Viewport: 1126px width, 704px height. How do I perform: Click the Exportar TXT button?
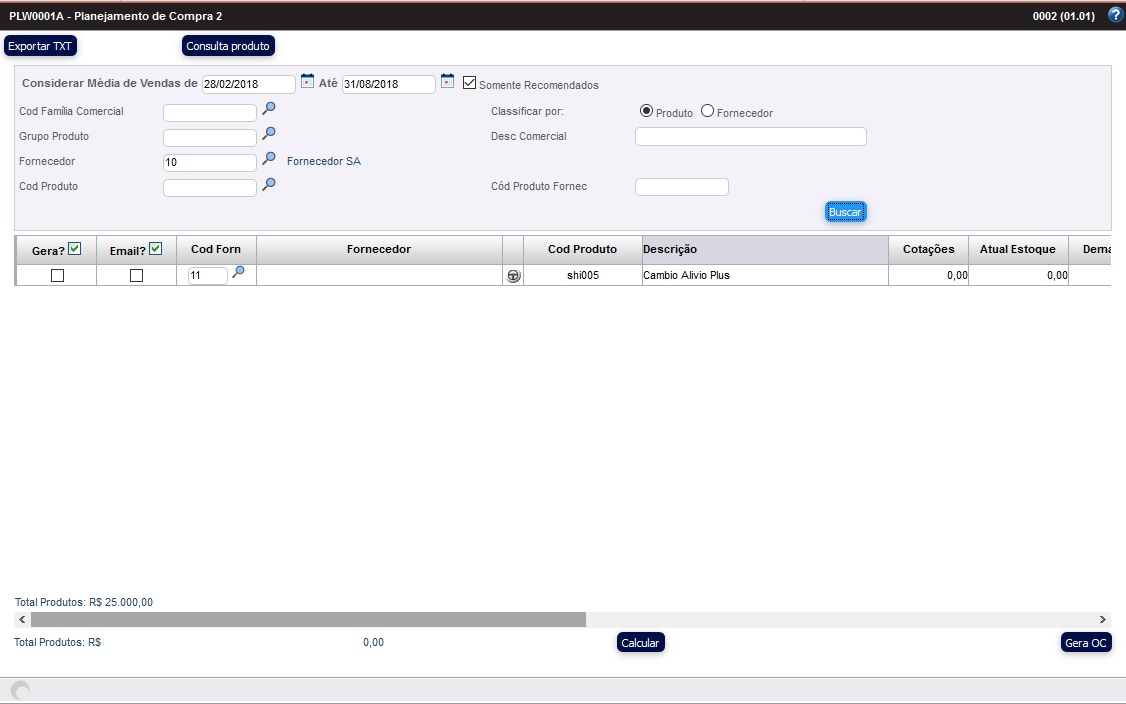[39, 45]
